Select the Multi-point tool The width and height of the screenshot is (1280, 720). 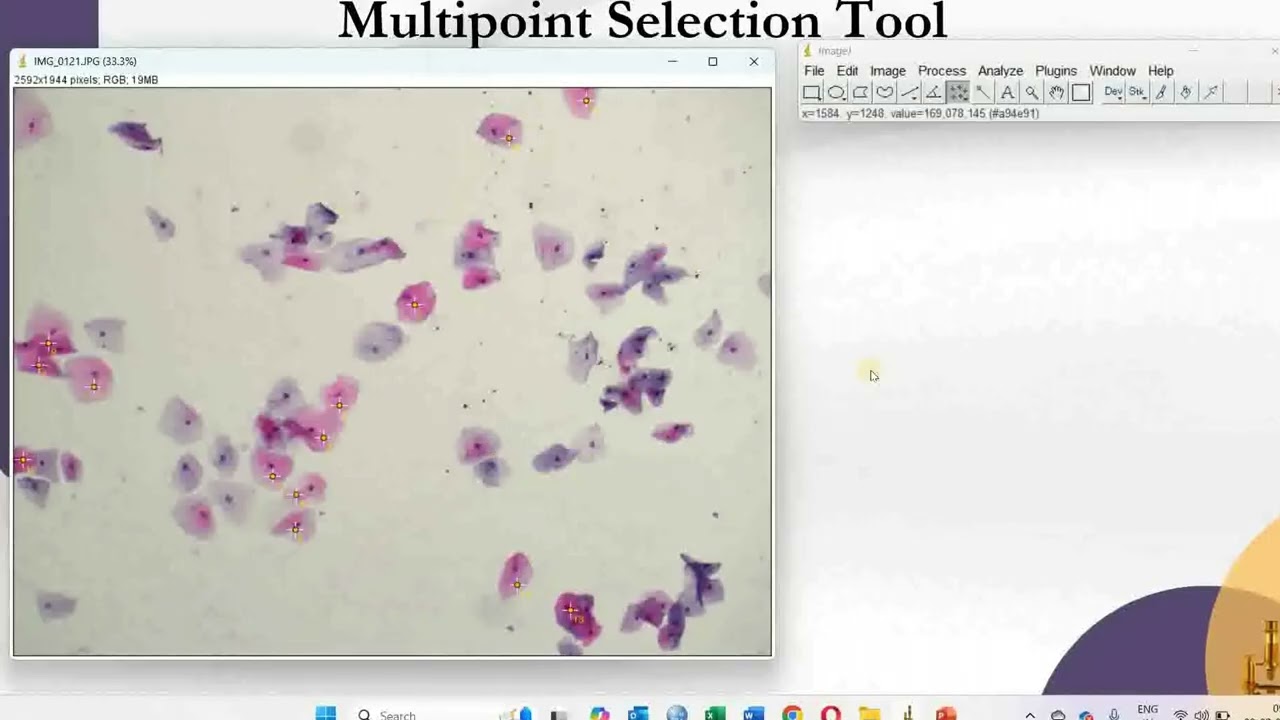pos(958,93)
